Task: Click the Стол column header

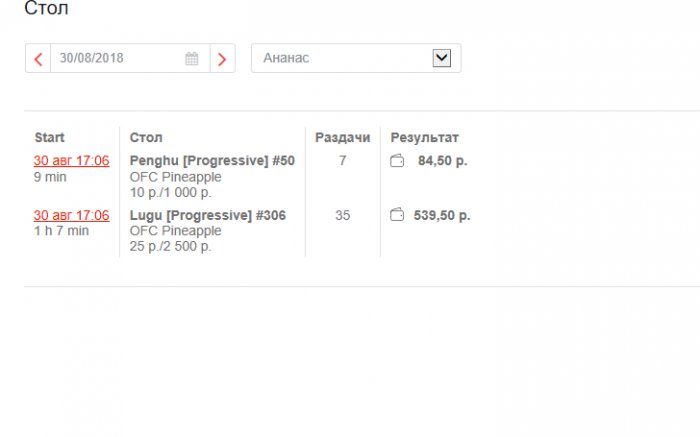Action: tap(146, 138)
